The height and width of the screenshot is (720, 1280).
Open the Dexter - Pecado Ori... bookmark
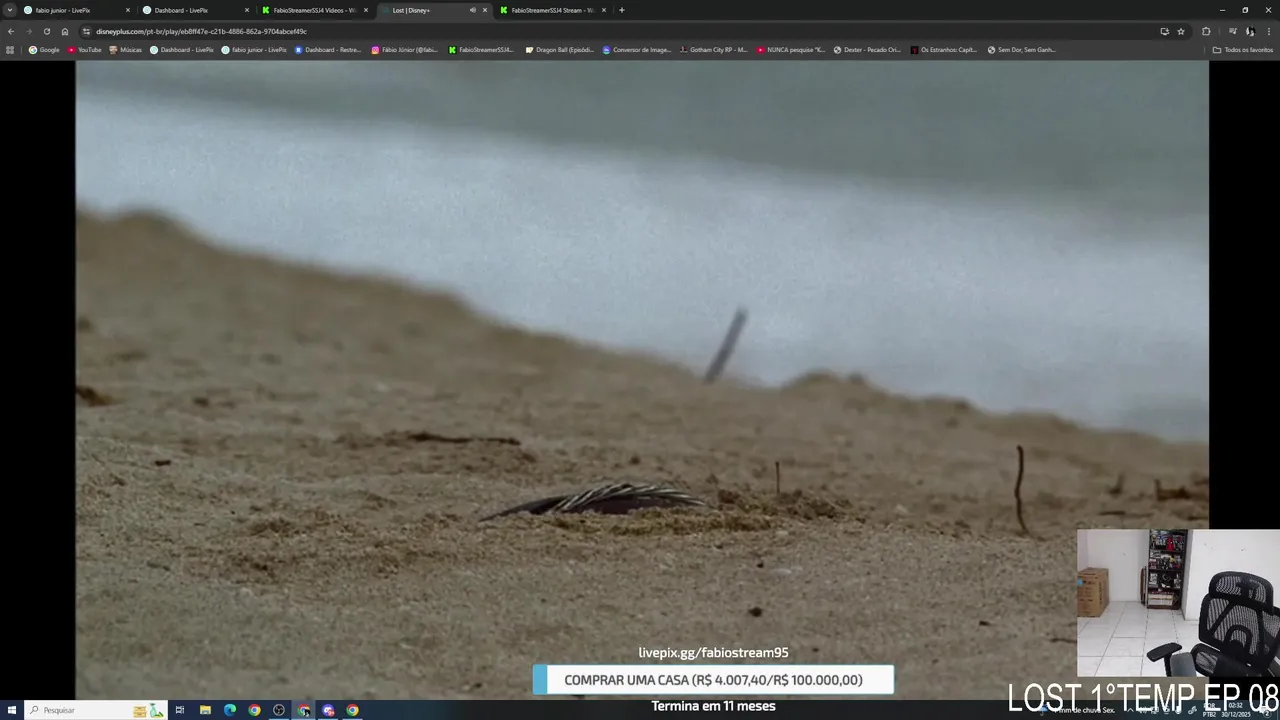point(868,50)
